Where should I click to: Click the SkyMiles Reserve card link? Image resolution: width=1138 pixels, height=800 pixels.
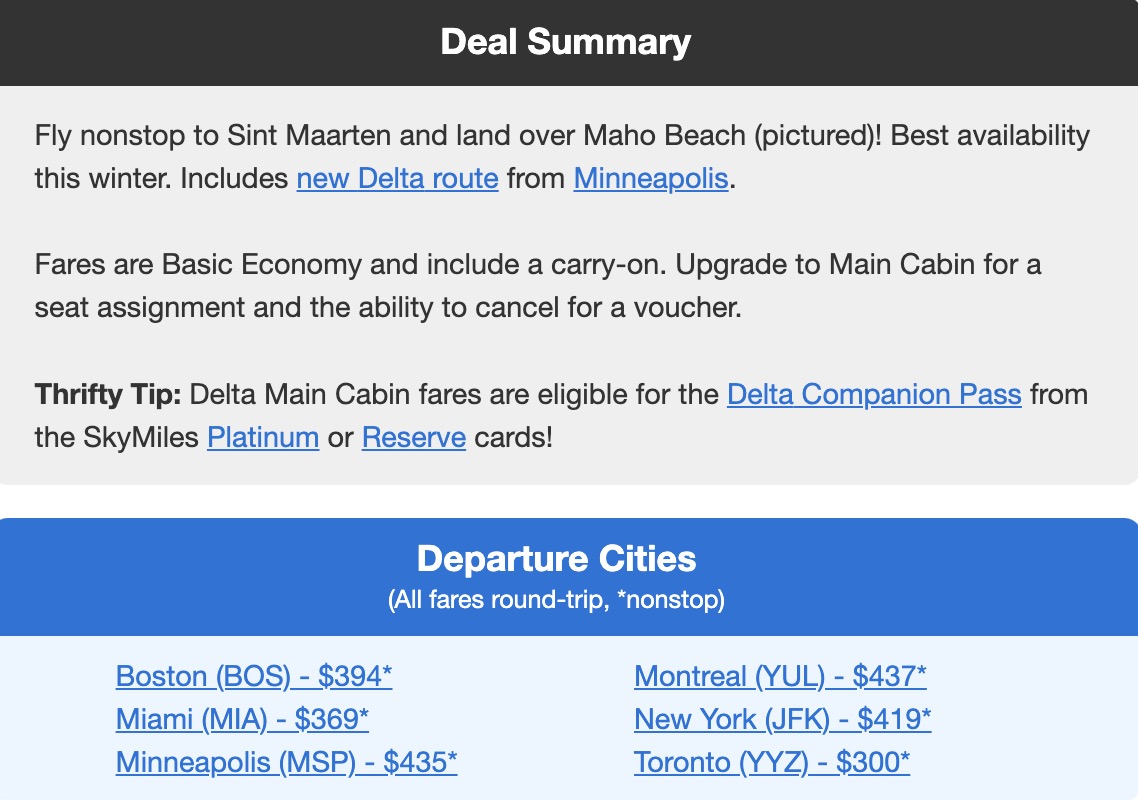[x=413, y=437]
